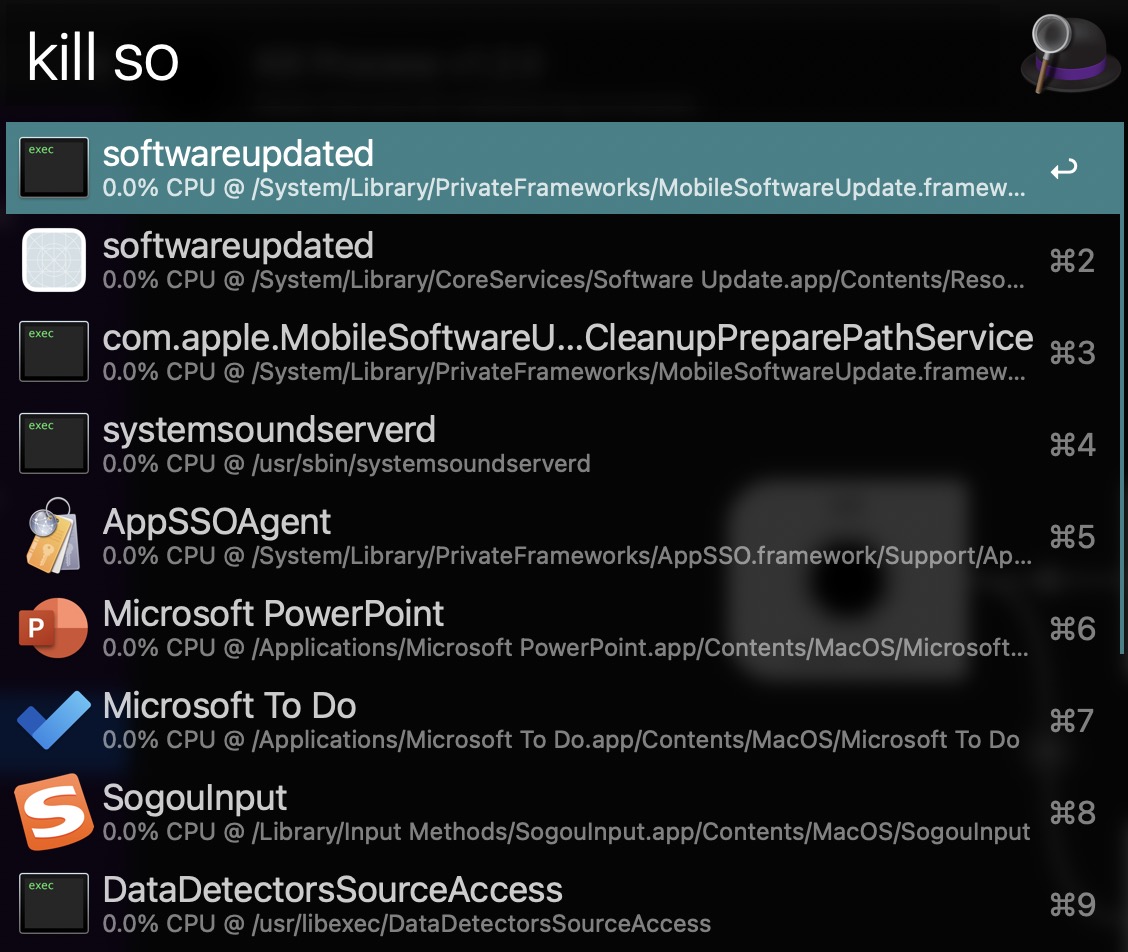Screen dimensions: 1128x952
Task: Click the Microsoft To Do checkmark icon
Action: (54, 720)
